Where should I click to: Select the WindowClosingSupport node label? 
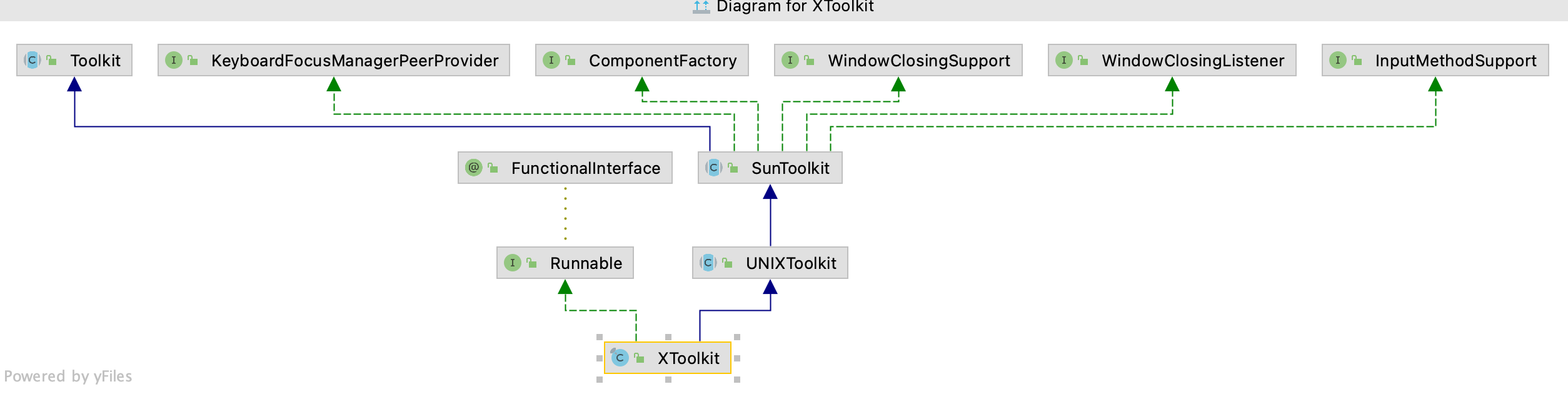(x=918, y=61)
